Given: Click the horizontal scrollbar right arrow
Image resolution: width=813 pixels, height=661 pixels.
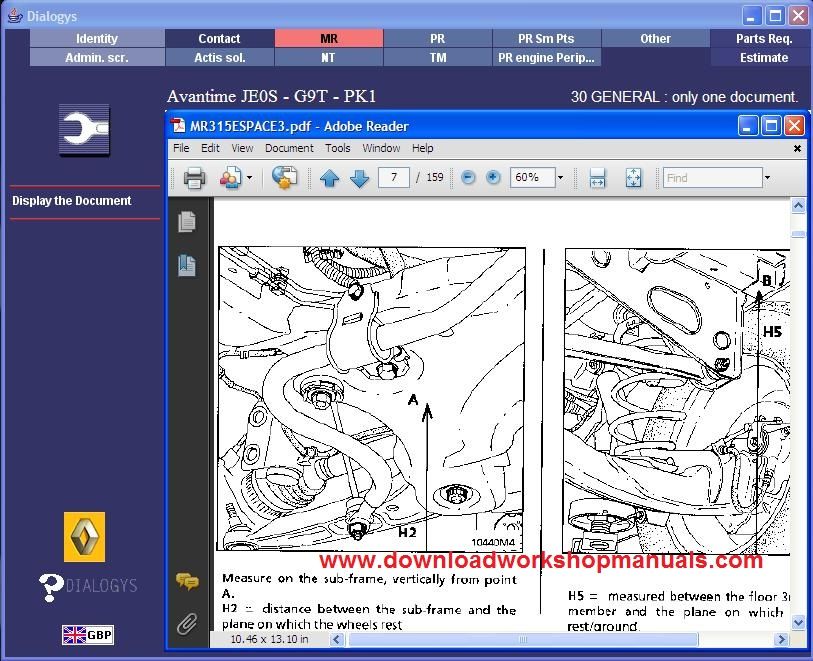Looking at the screenshot, I should pos(781,639).
